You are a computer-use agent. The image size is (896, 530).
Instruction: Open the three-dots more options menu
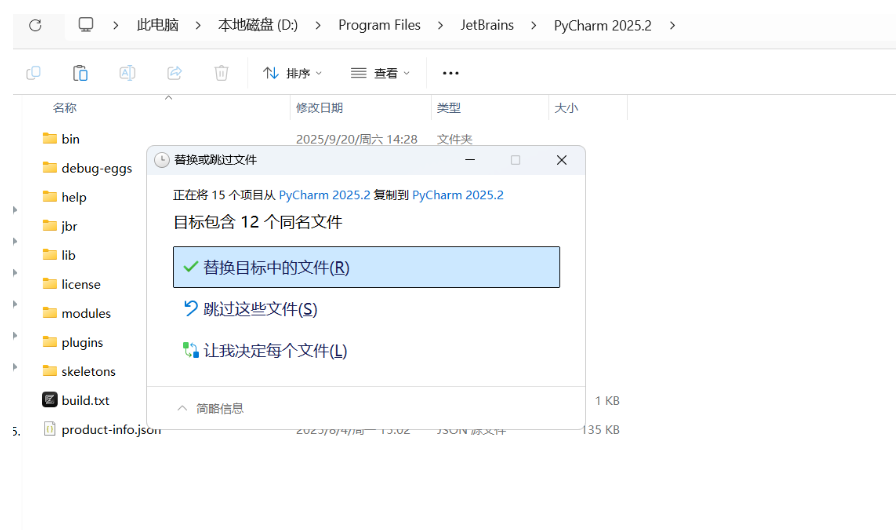(450, 73)
